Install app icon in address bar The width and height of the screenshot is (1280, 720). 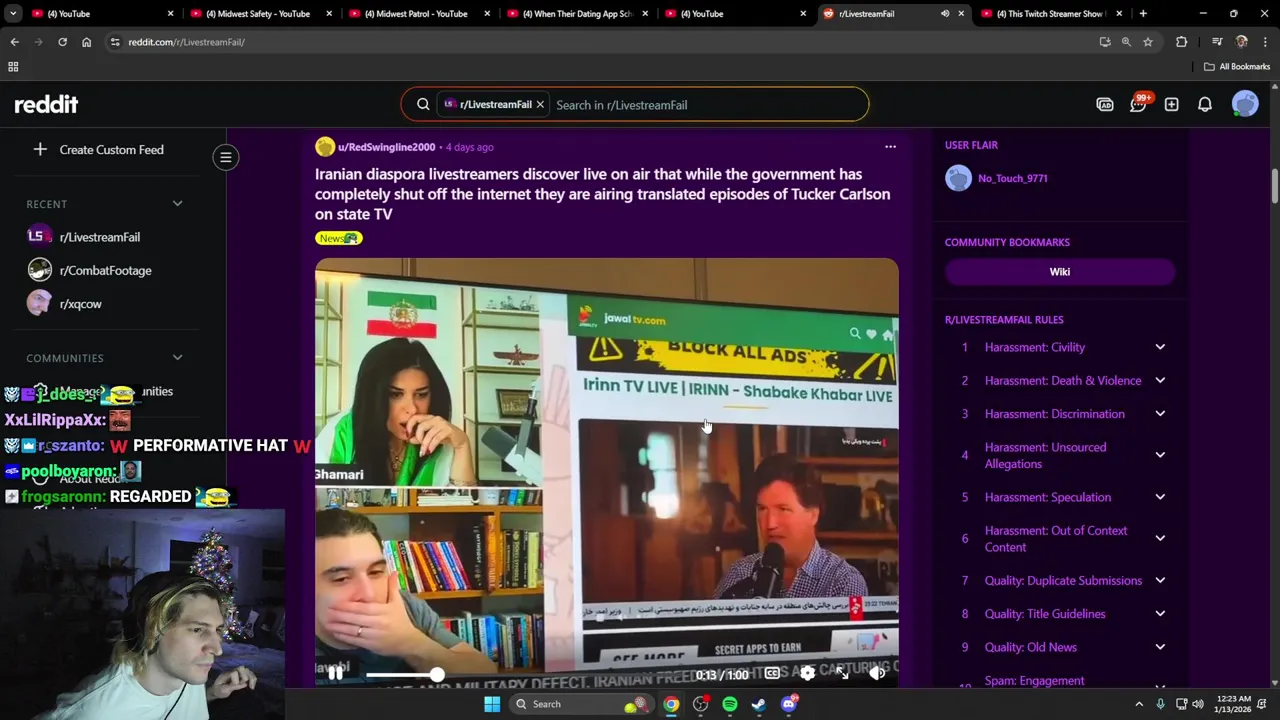click(1104, 42)
